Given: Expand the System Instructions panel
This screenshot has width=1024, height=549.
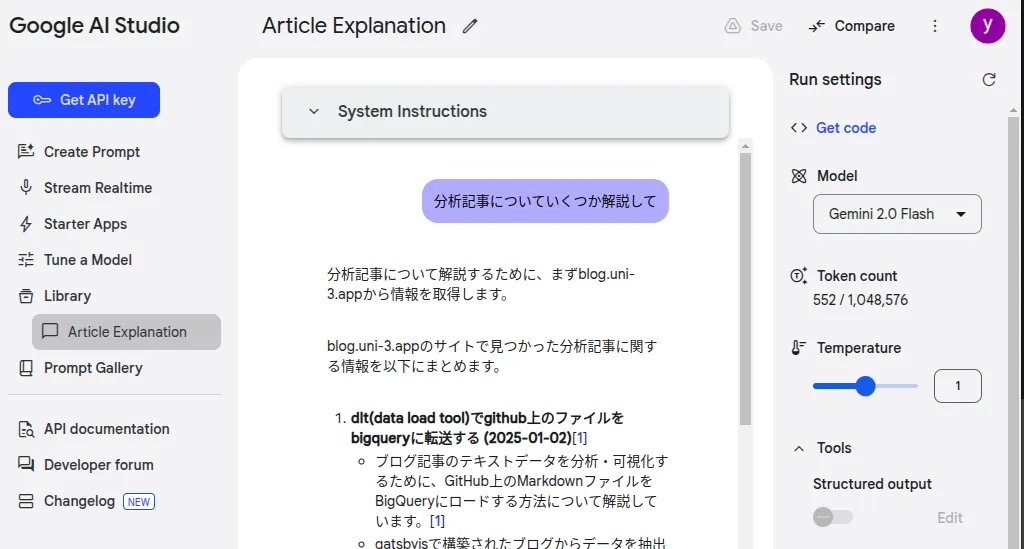Looking at the screenshot, I should tap(505, 112).
